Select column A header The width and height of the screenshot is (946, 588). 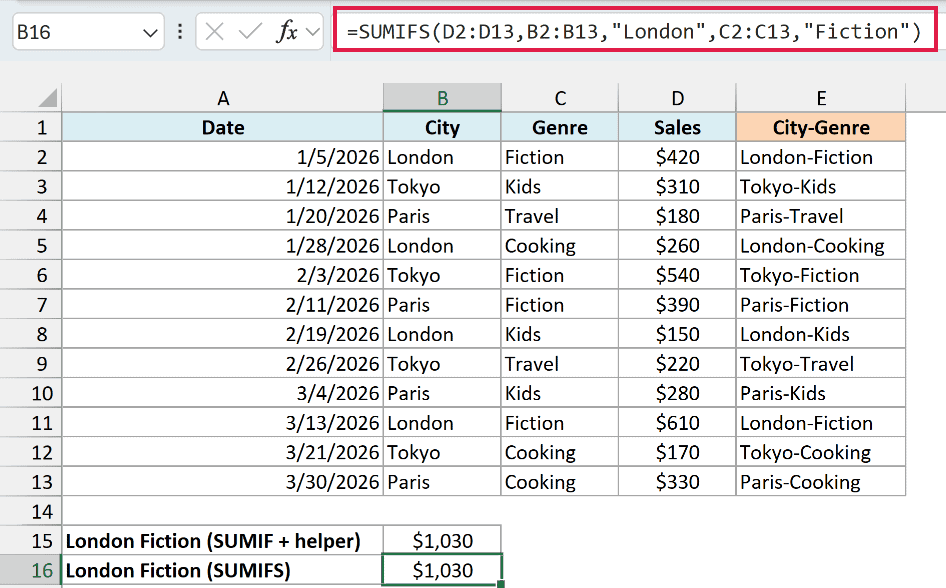pos(223,98)
